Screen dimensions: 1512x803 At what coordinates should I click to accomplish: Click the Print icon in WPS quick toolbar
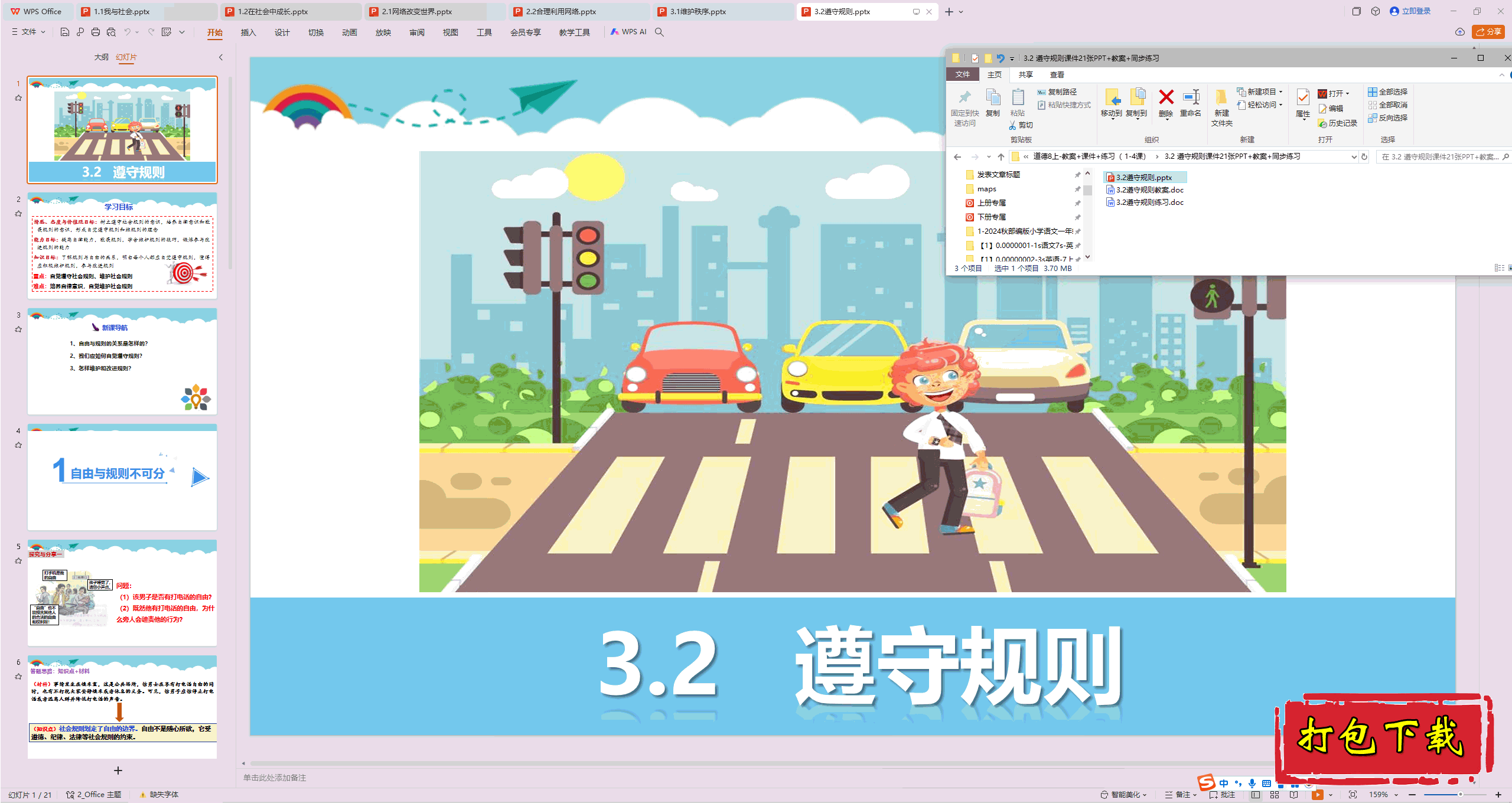[96, 32]
